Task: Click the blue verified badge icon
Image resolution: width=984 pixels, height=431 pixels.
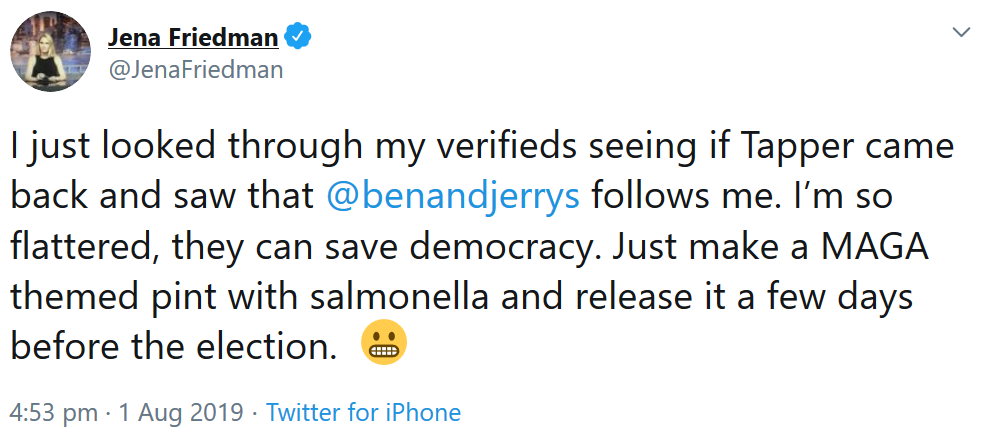Action: [x=299, y=38]
